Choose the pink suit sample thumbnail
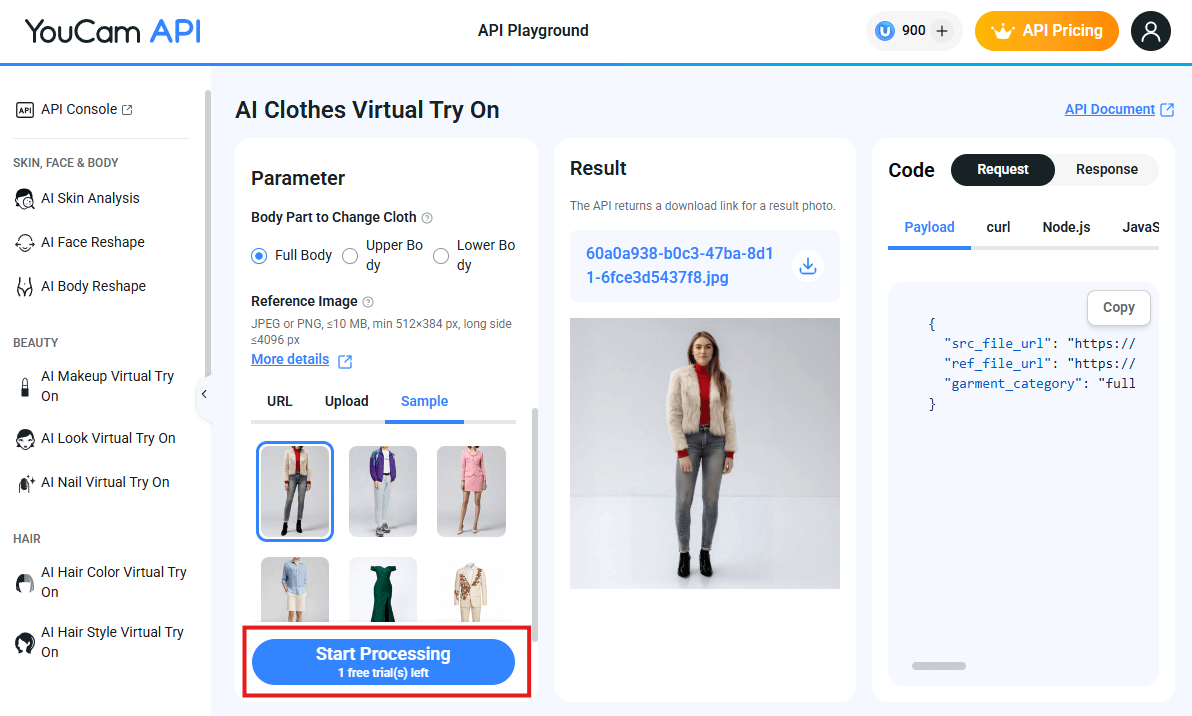 click(471, 491)
